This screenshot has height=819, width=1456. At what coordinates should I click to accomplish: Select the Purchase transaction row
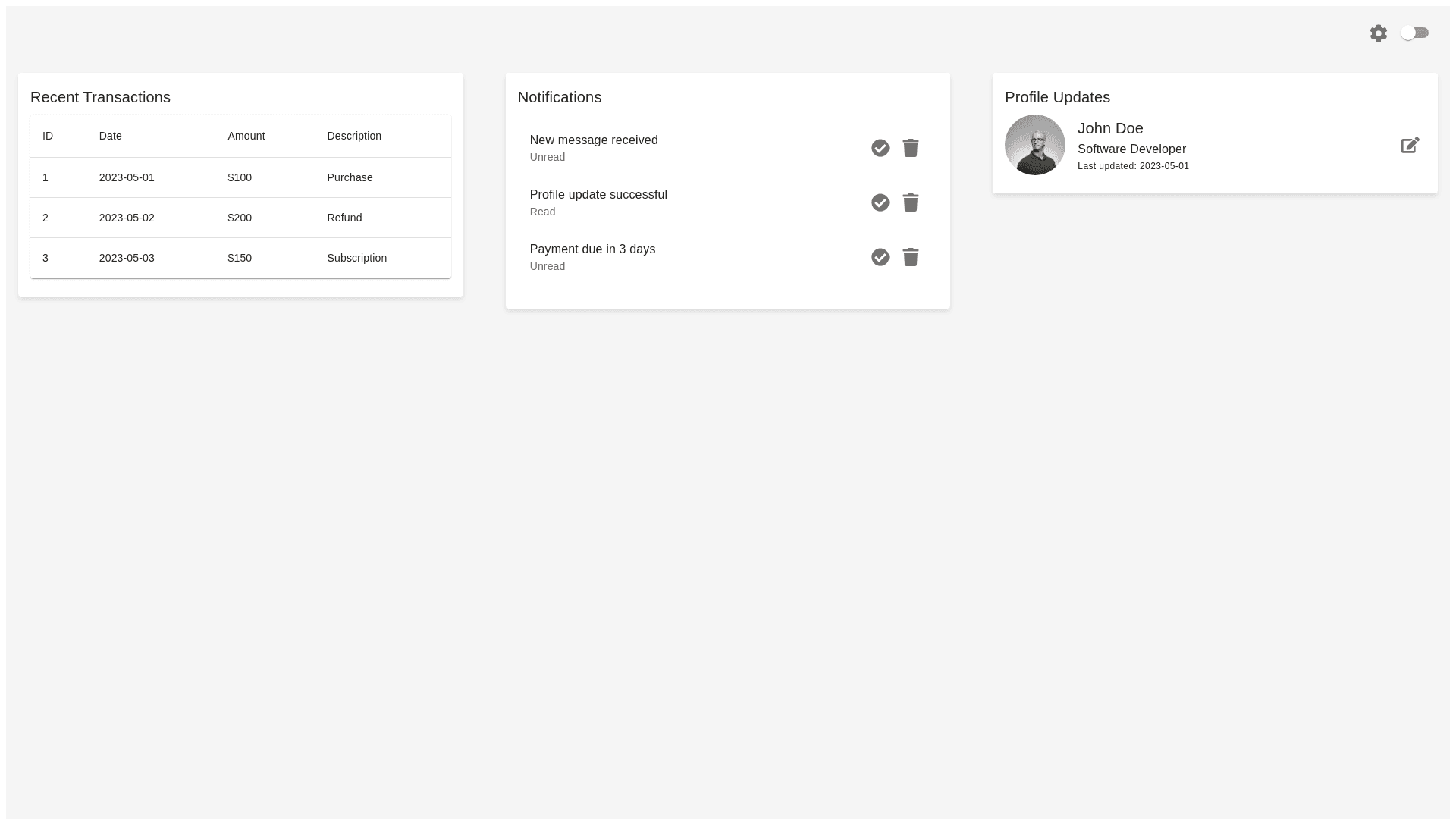[240, 177]
